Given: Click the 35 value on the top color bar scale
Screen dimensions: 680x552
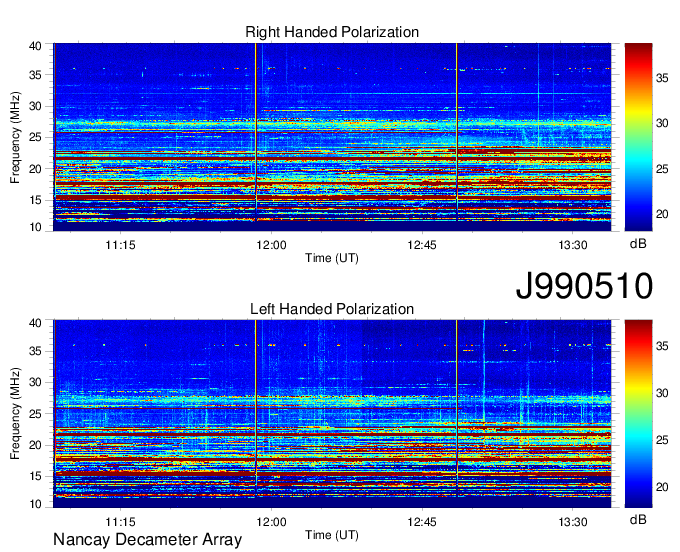Looking at the screenshot, I should (662, 78).
